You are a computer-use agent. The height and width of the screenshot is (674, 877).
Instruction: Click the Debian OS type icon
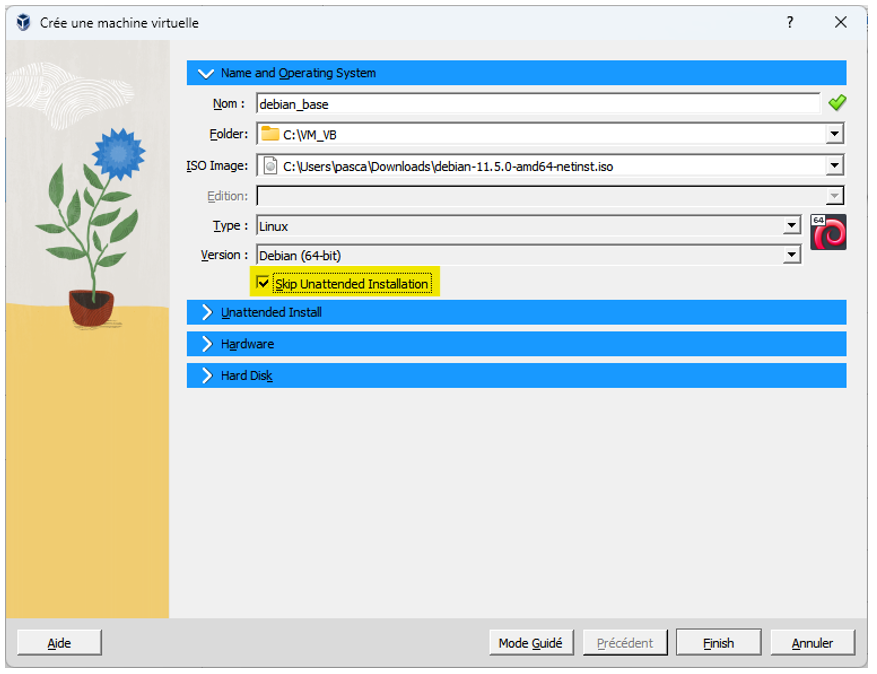828,232
